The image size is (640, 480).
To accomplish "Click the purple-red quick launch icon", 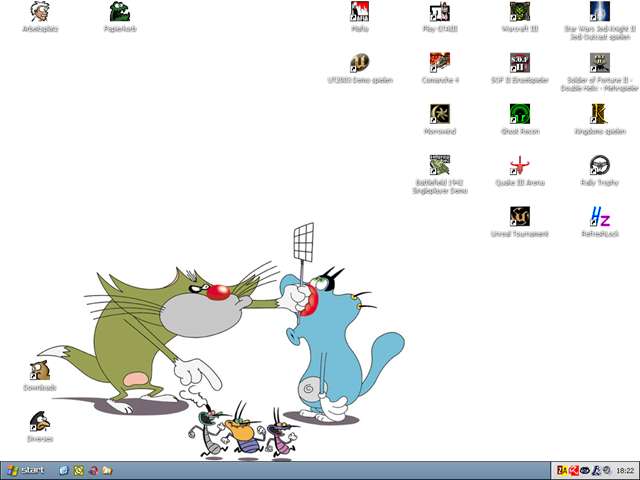I will click(93, 471).
